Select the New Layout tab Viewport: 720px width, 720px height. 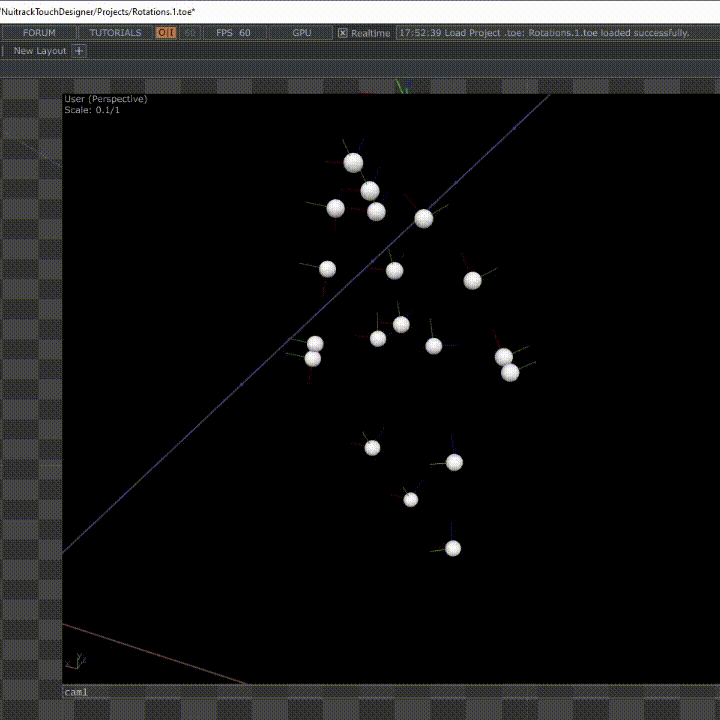40,51
